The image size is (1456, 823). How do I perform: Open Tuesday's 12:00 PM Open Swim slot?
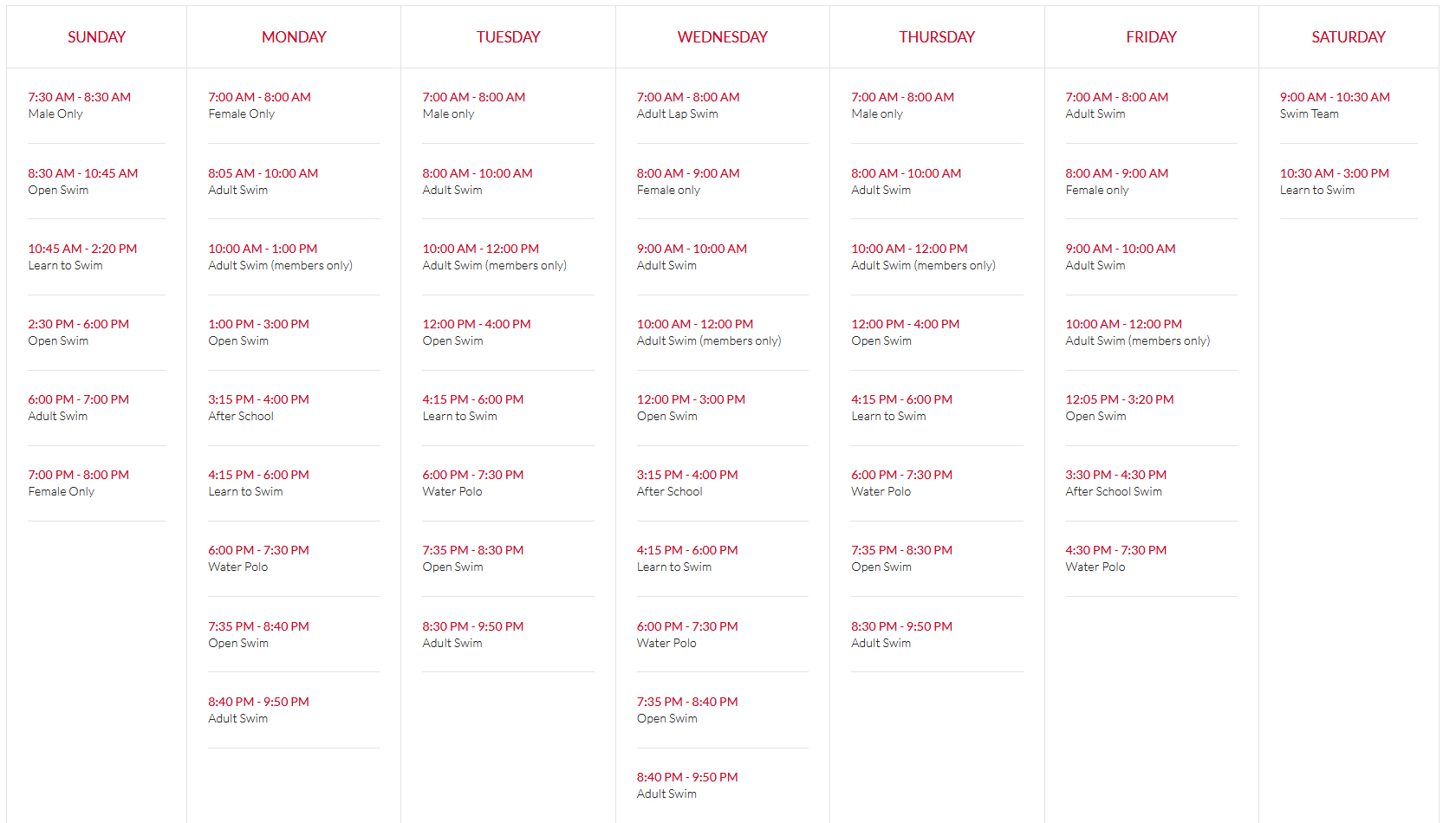pyautogui.click(x=476, y=332)
